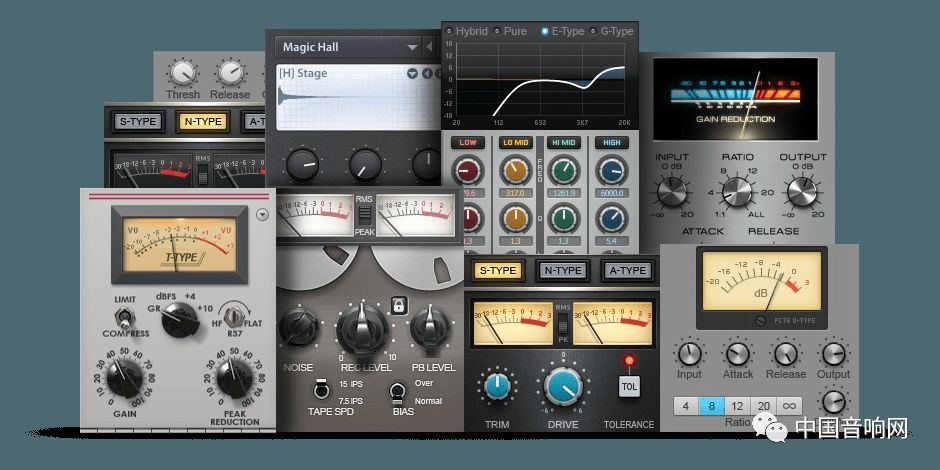
Task: Click the blue TRIM knob
Action: (x=497, y=385)
